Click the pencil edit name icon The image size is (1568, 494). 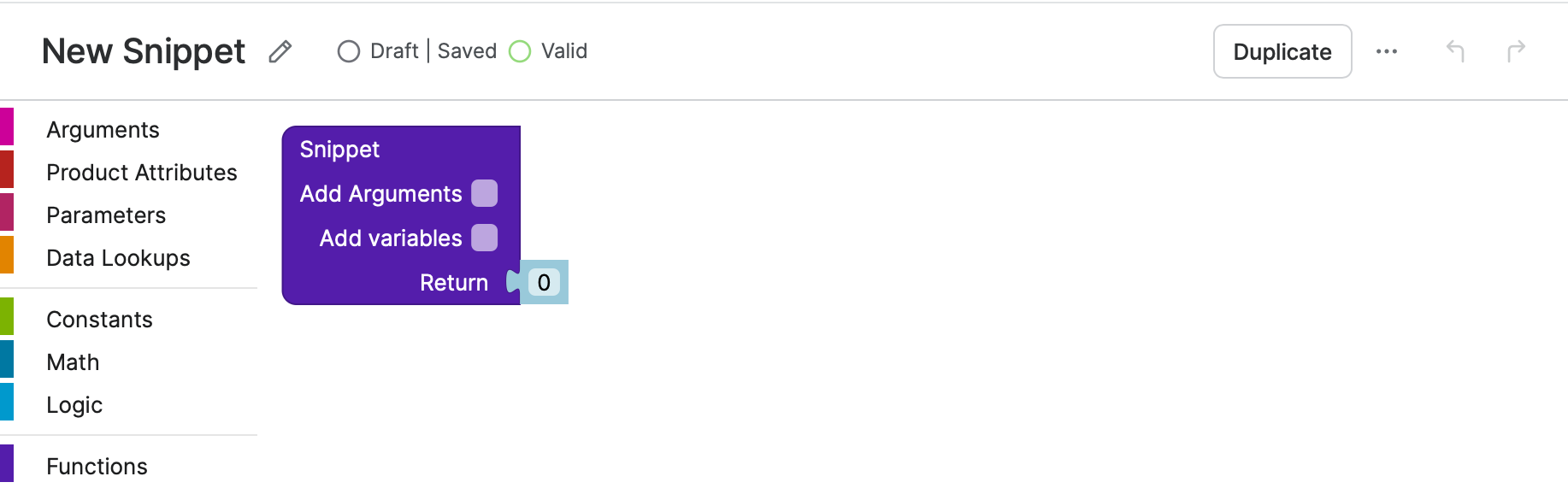click(x=280, y=52)
